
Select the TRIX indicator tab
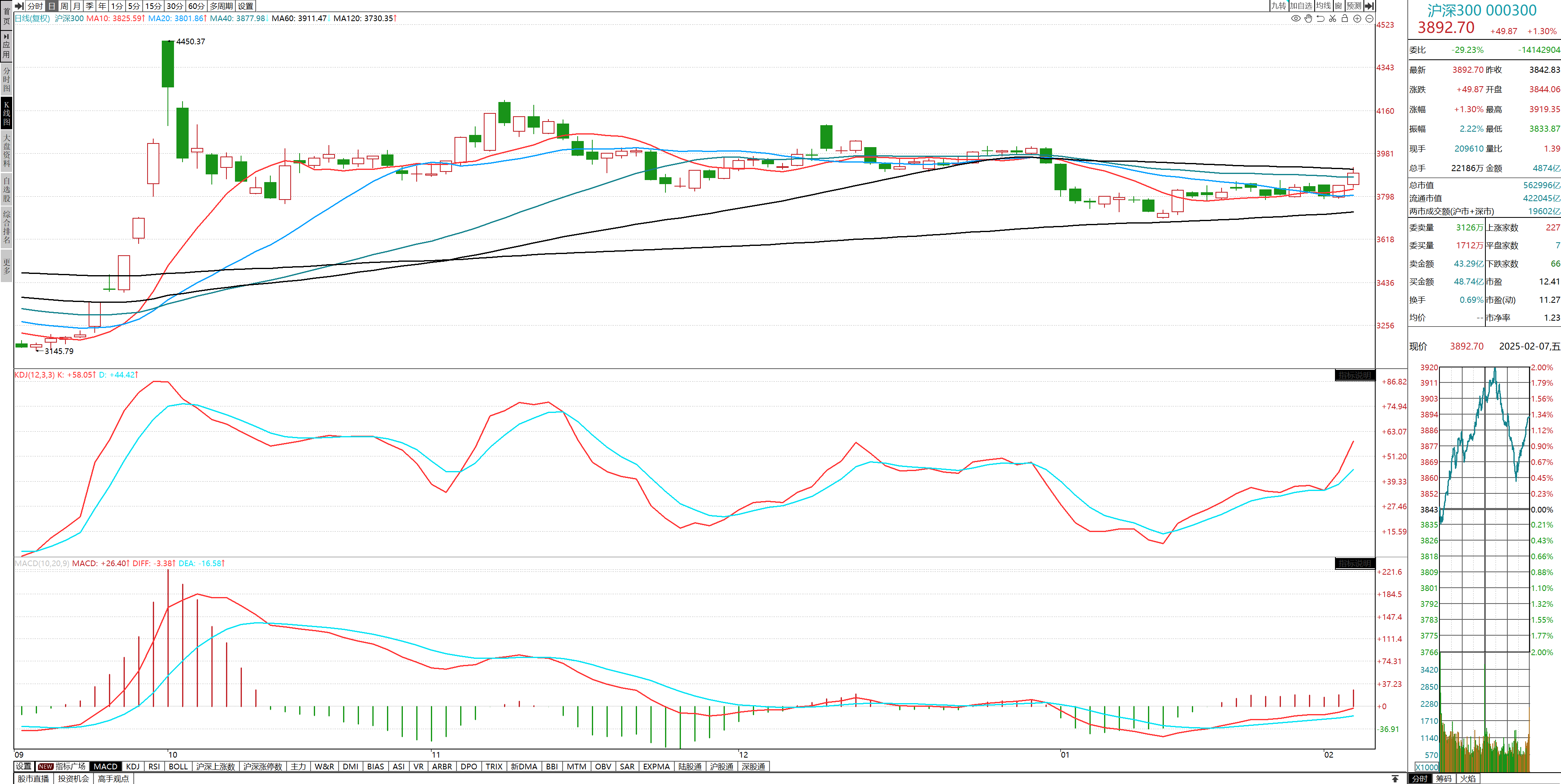(x=494, y=767)
